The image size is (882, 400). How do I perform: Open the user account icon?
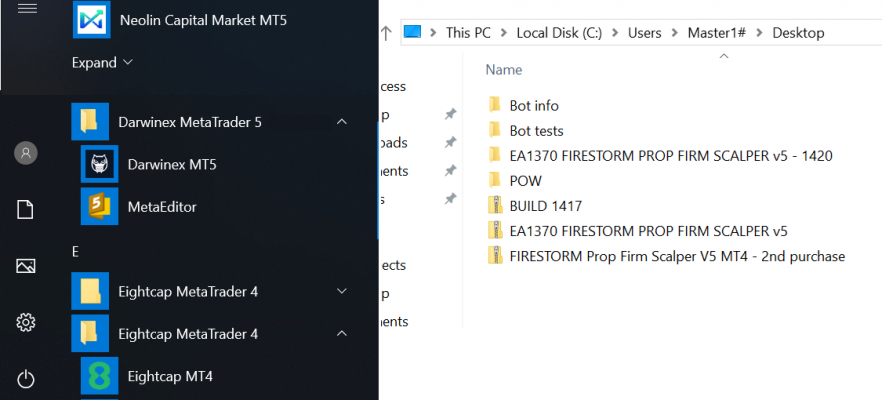point(26,153)
